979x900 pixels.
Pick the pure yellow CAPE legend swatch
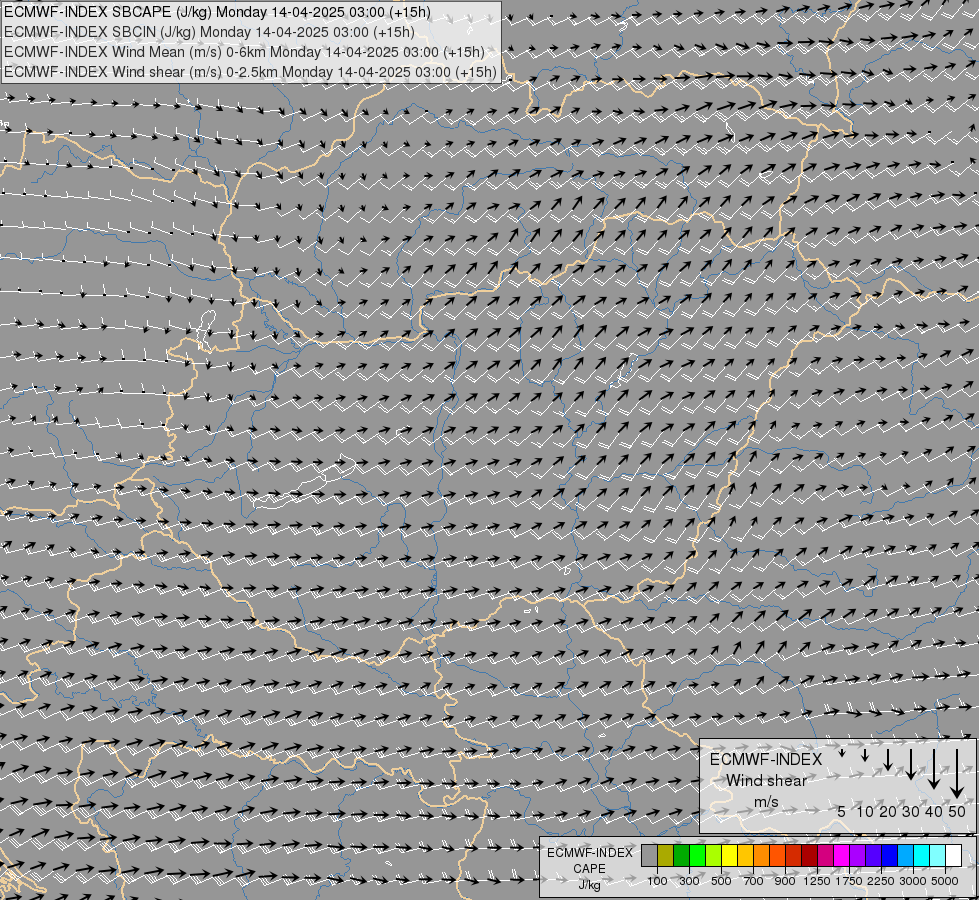tap(729, 856)
